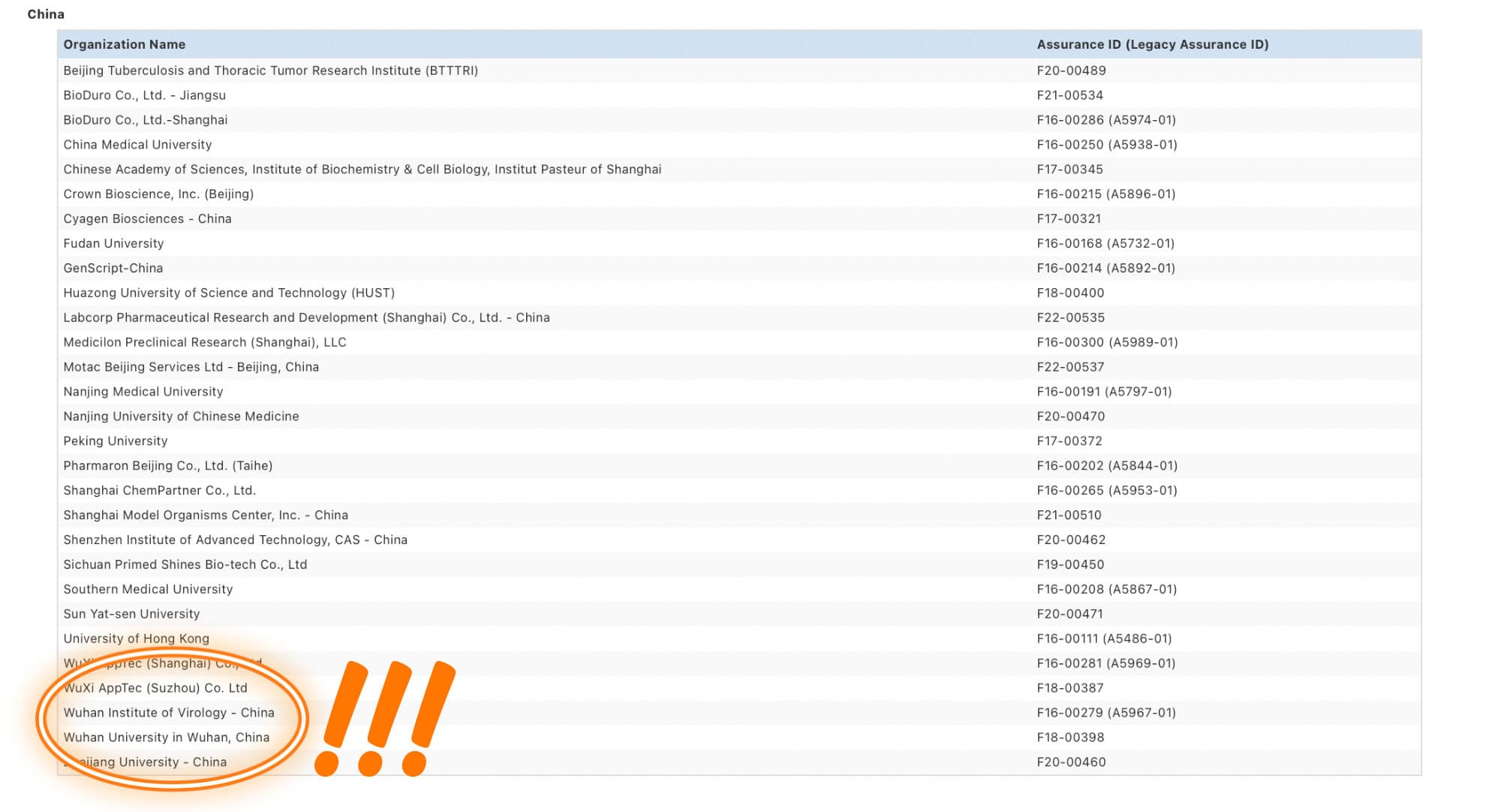This screenshot has width=1501, height=812.
Task: Click "Cyagen Biosciences - China" organization name
Action: coord(147,219)
